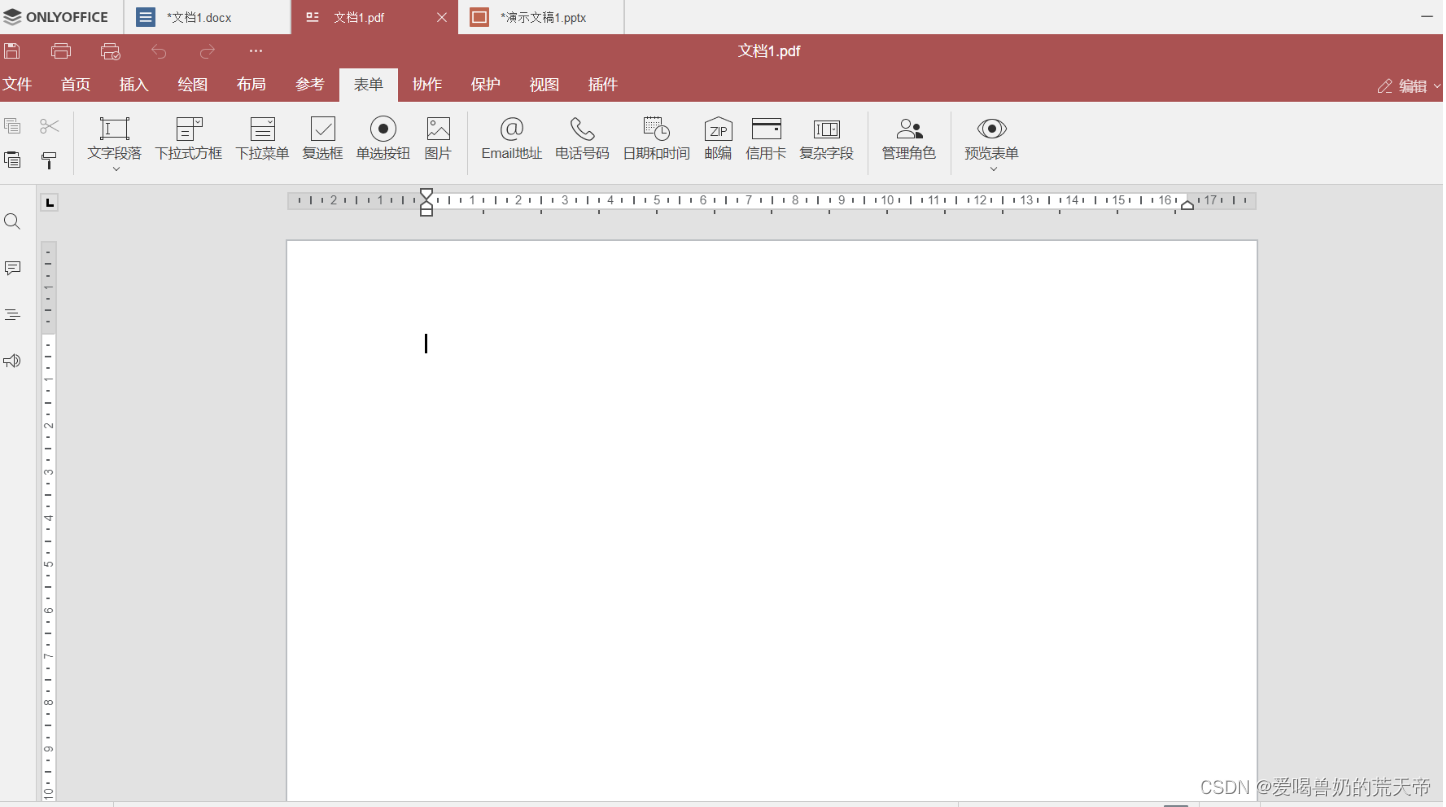The image size is (1446, 807).
Task: Insert a 下拉式方框 combo box
Action: click(189, 138)
